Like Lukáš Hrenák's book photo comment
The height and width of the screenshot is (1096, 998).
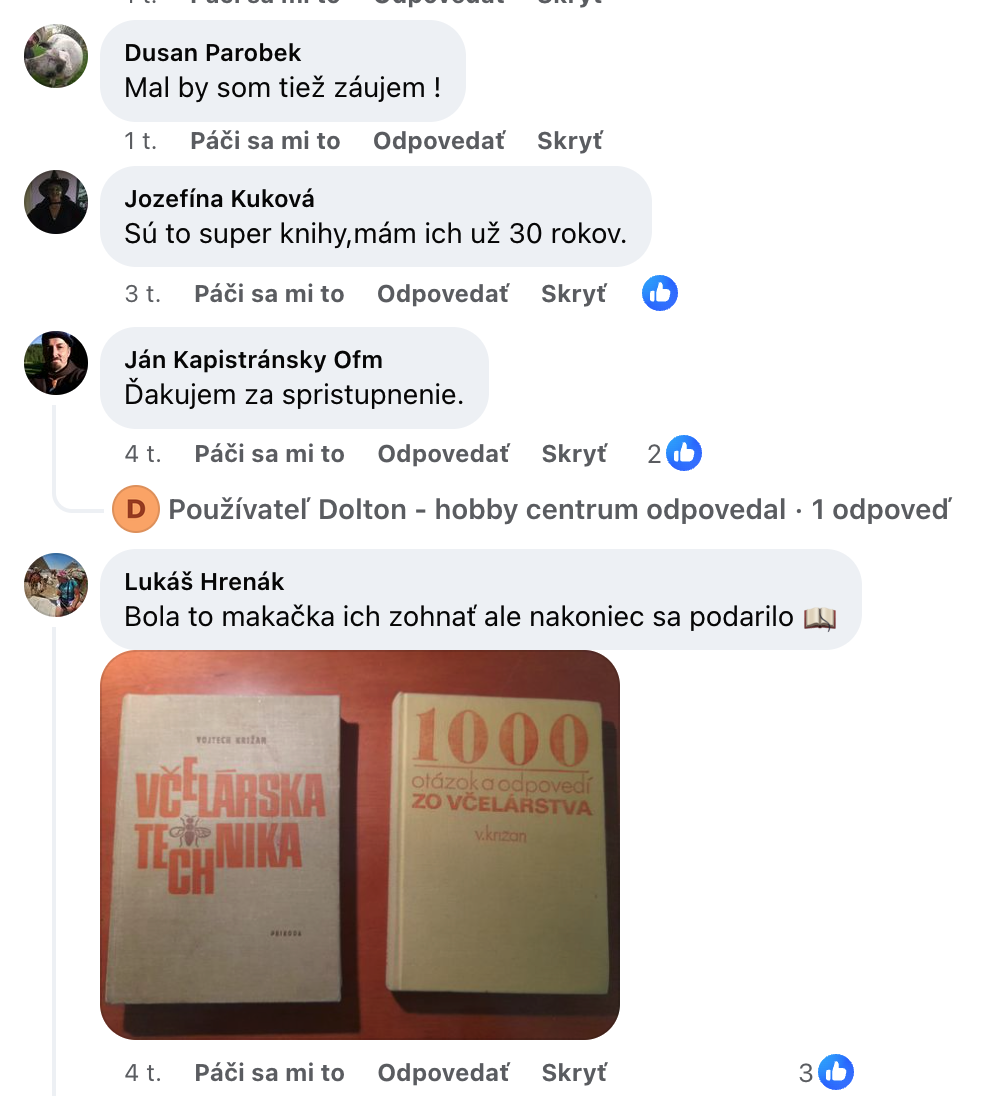(x=269, y=1073)
